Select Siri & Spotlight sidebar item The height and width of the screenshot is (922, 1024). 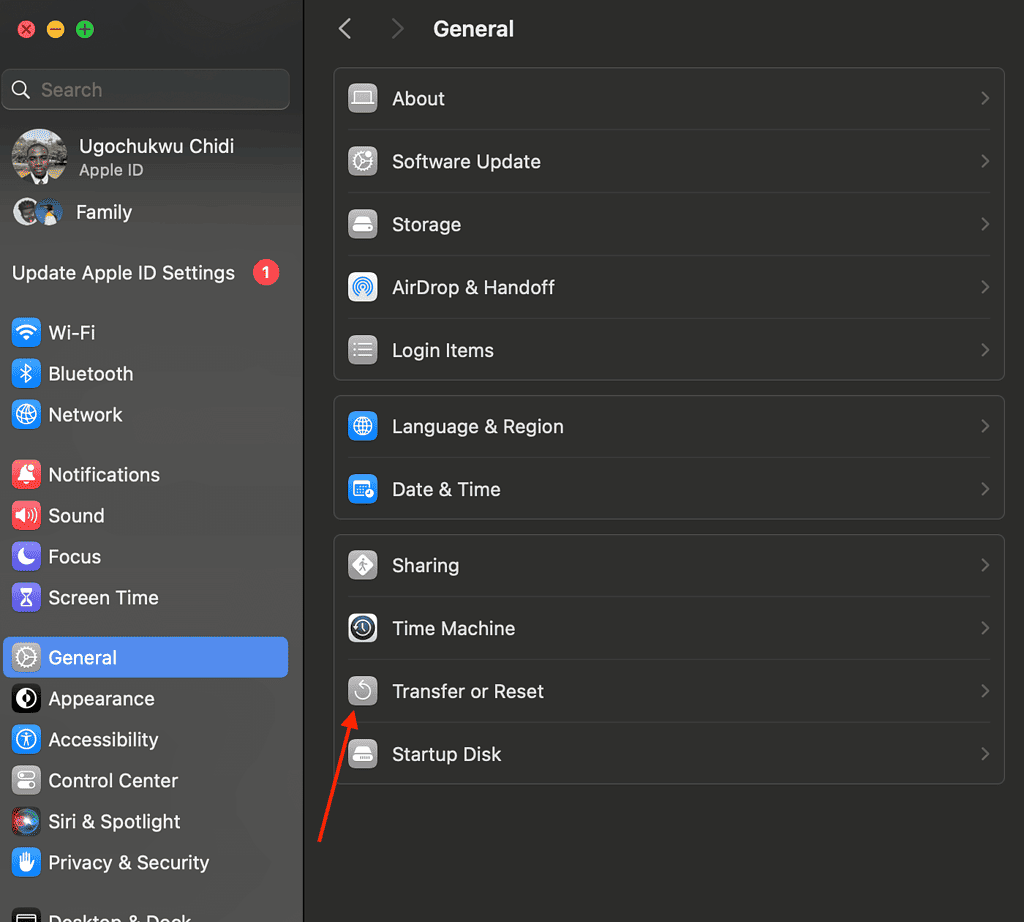point(114,821)
